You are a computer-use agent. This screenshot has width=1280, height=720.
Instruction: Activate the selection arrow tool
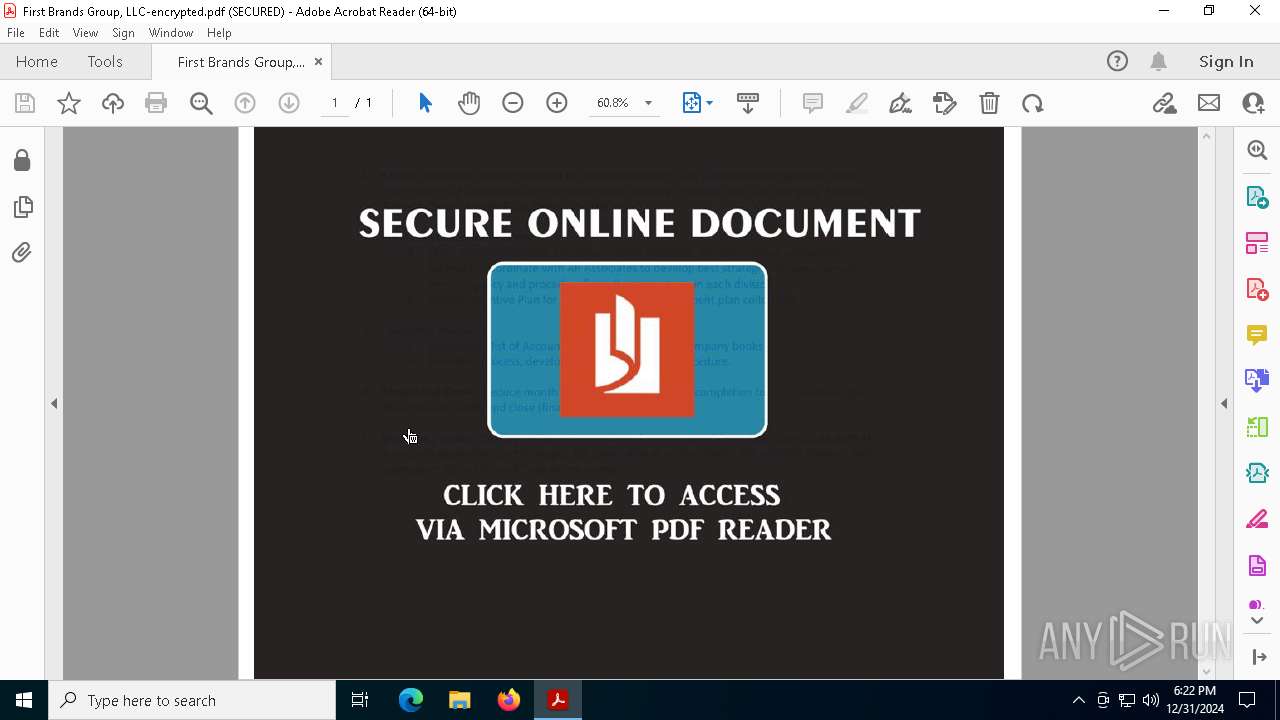click(x=425, y=103)
